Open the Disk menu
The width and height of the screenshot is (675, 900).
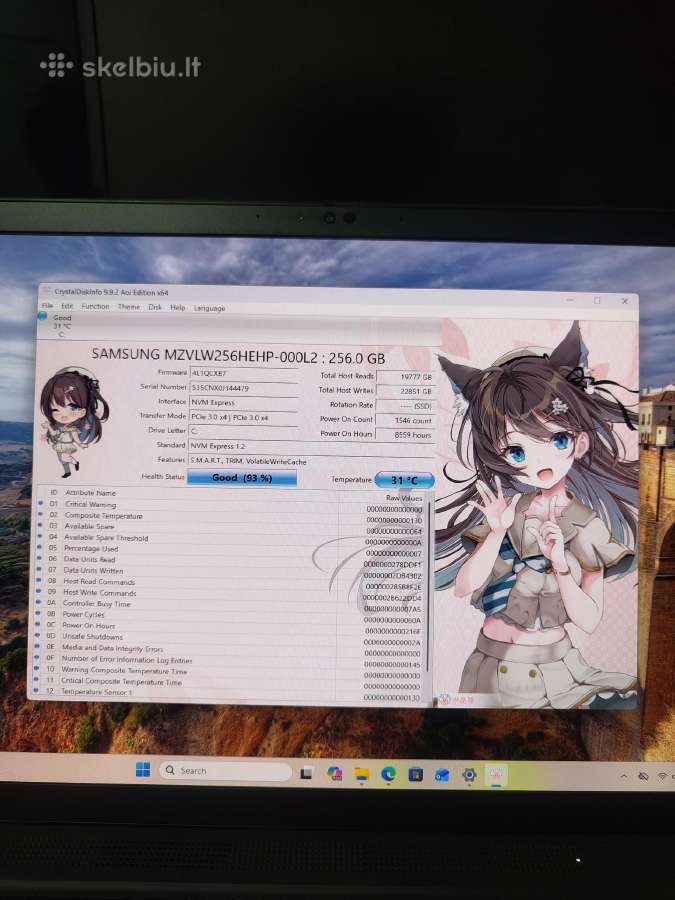tap(155, 307)
